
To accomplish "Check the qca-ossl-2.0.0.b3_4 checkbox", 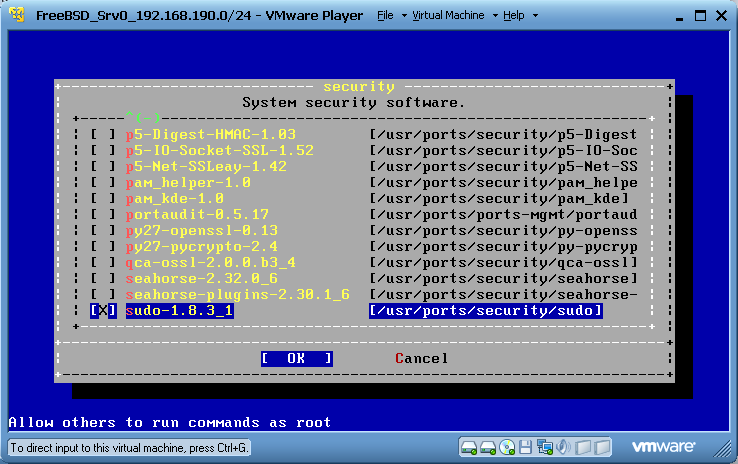I will pos(103,263).
